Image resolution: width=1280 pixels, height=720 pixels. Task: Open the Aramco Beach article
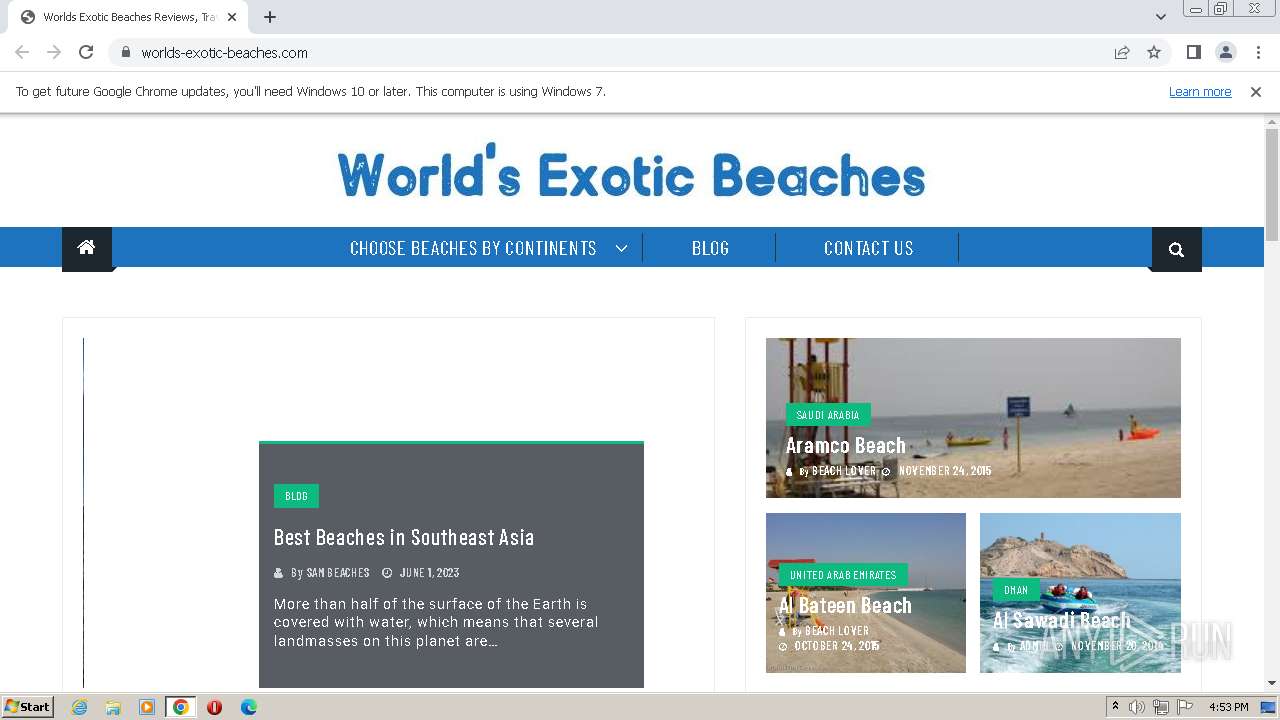845,445
